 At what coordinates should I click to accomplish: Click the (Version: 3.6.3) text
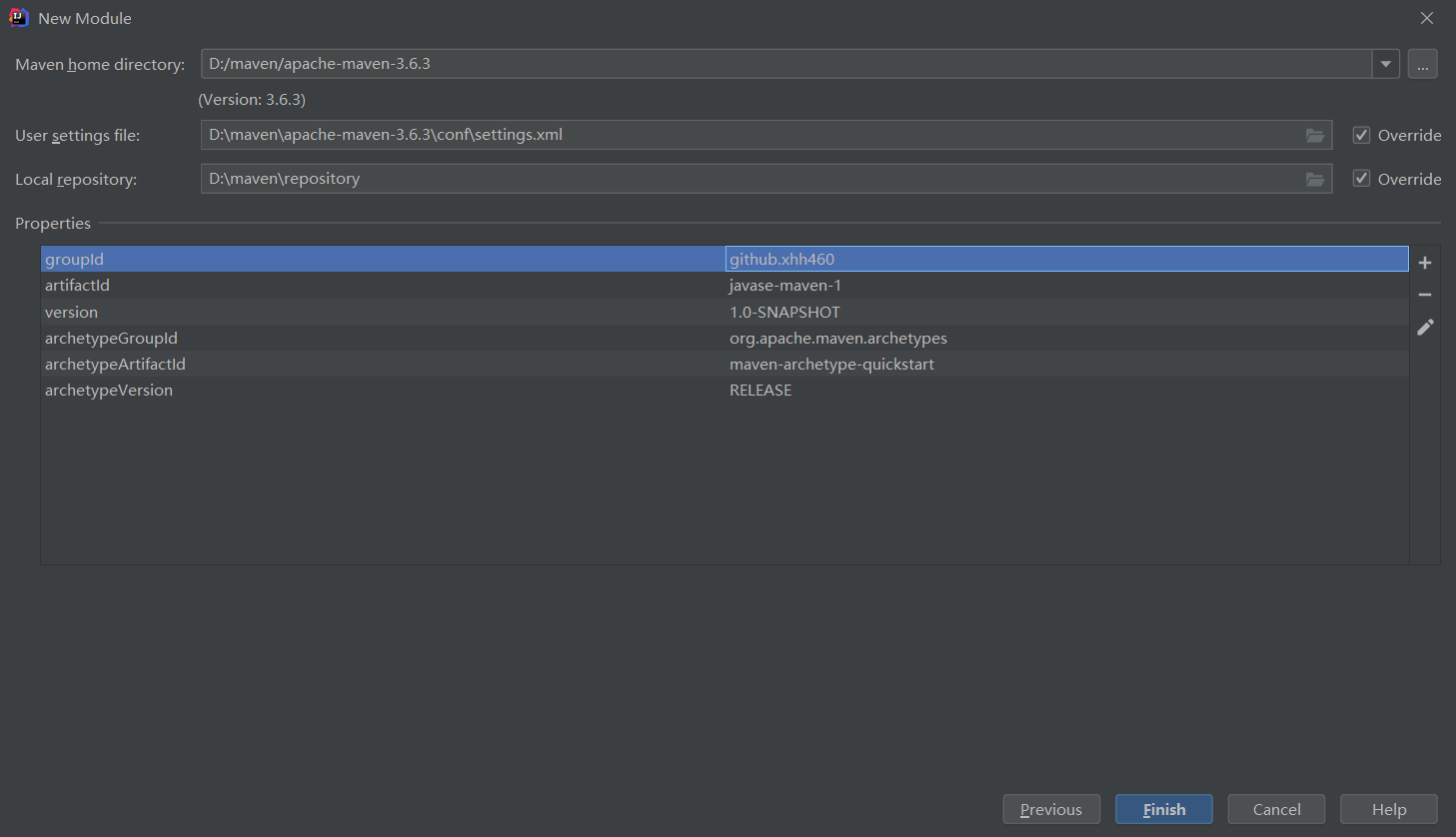click(252, 100)
